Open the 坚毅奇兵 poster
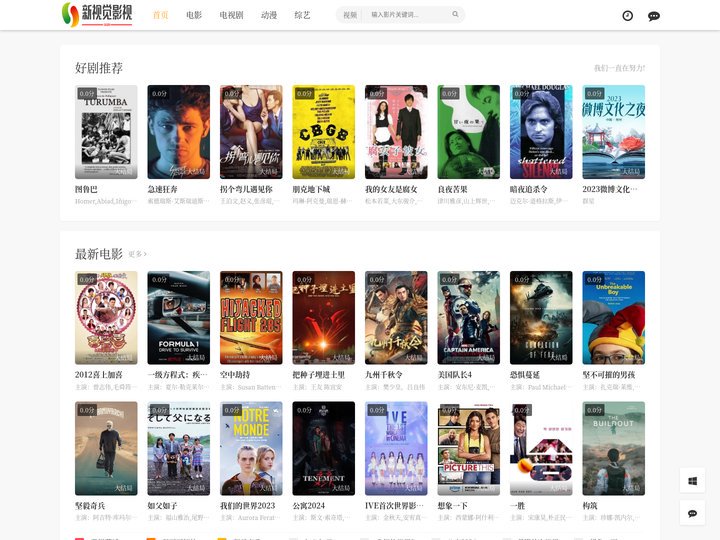720x540 pixels. (106, 449)
